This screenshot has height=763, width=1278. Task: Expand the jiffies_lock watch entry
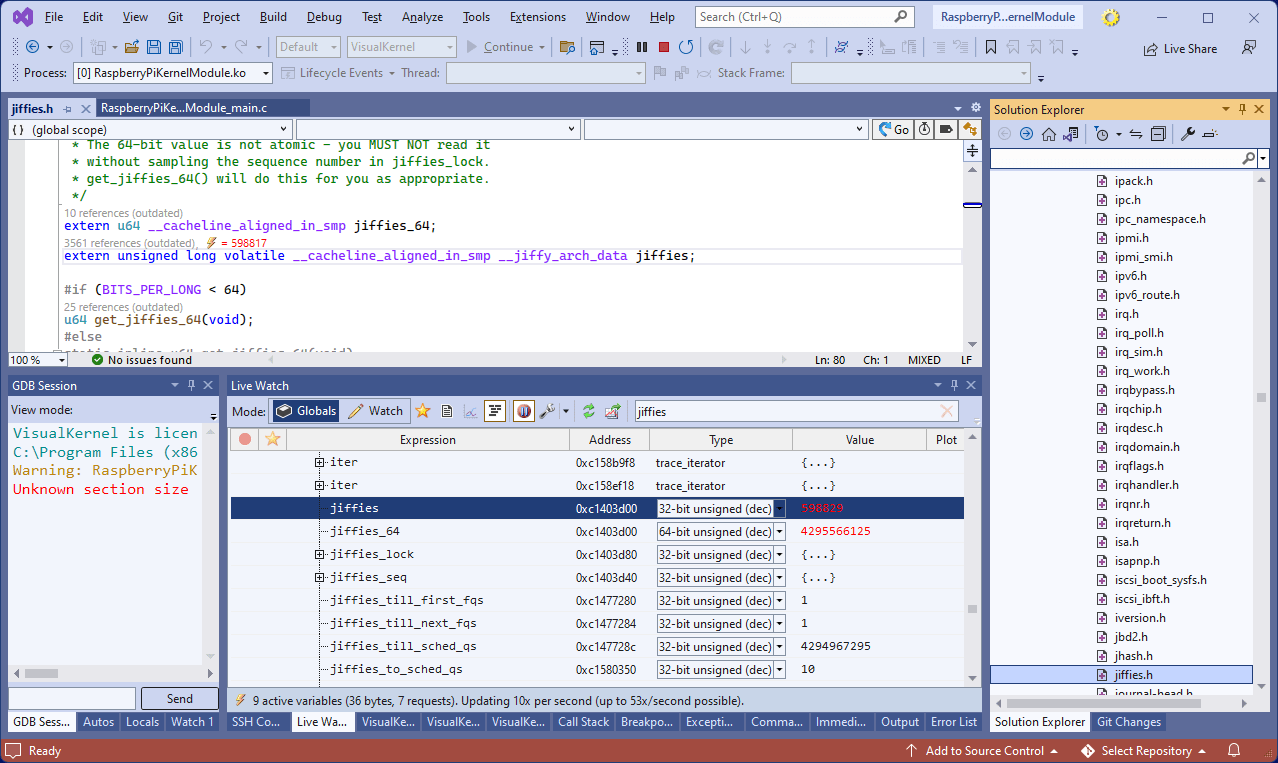tap(318, 553)
